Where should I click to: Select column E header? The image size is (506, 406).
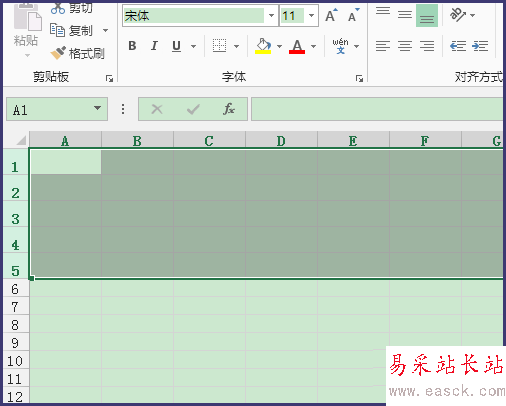point(353,140)
